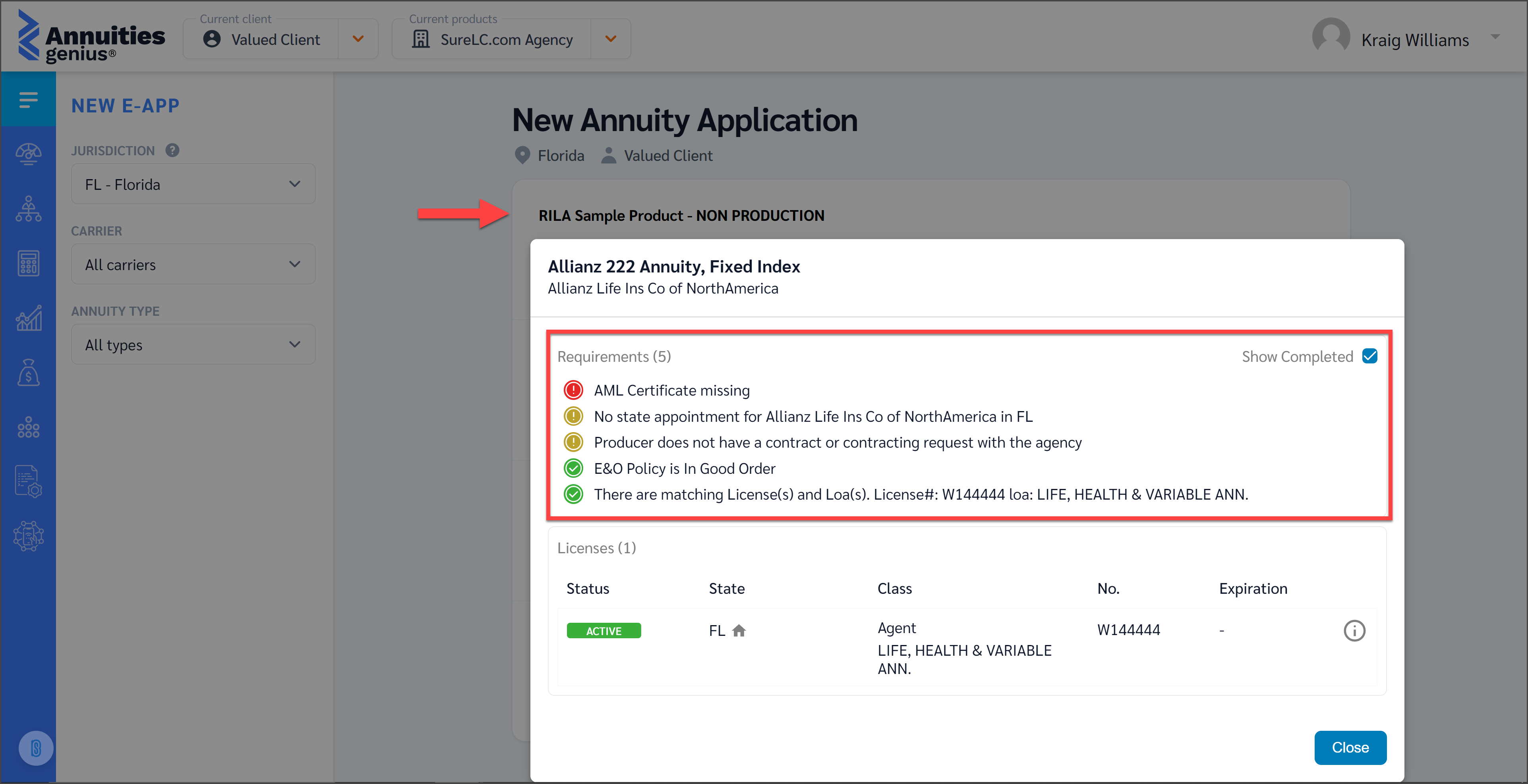Screen dimensions: 1528x784
Task: Click the NEW E-APP panel heading
Action: (125, 106)
